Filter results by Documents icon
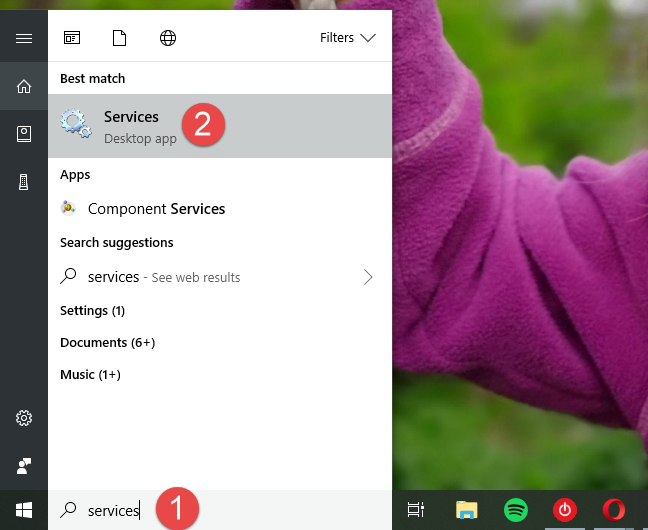Image resolution: width=648 pixels, height=530 pixels. (x=120, y=38)
